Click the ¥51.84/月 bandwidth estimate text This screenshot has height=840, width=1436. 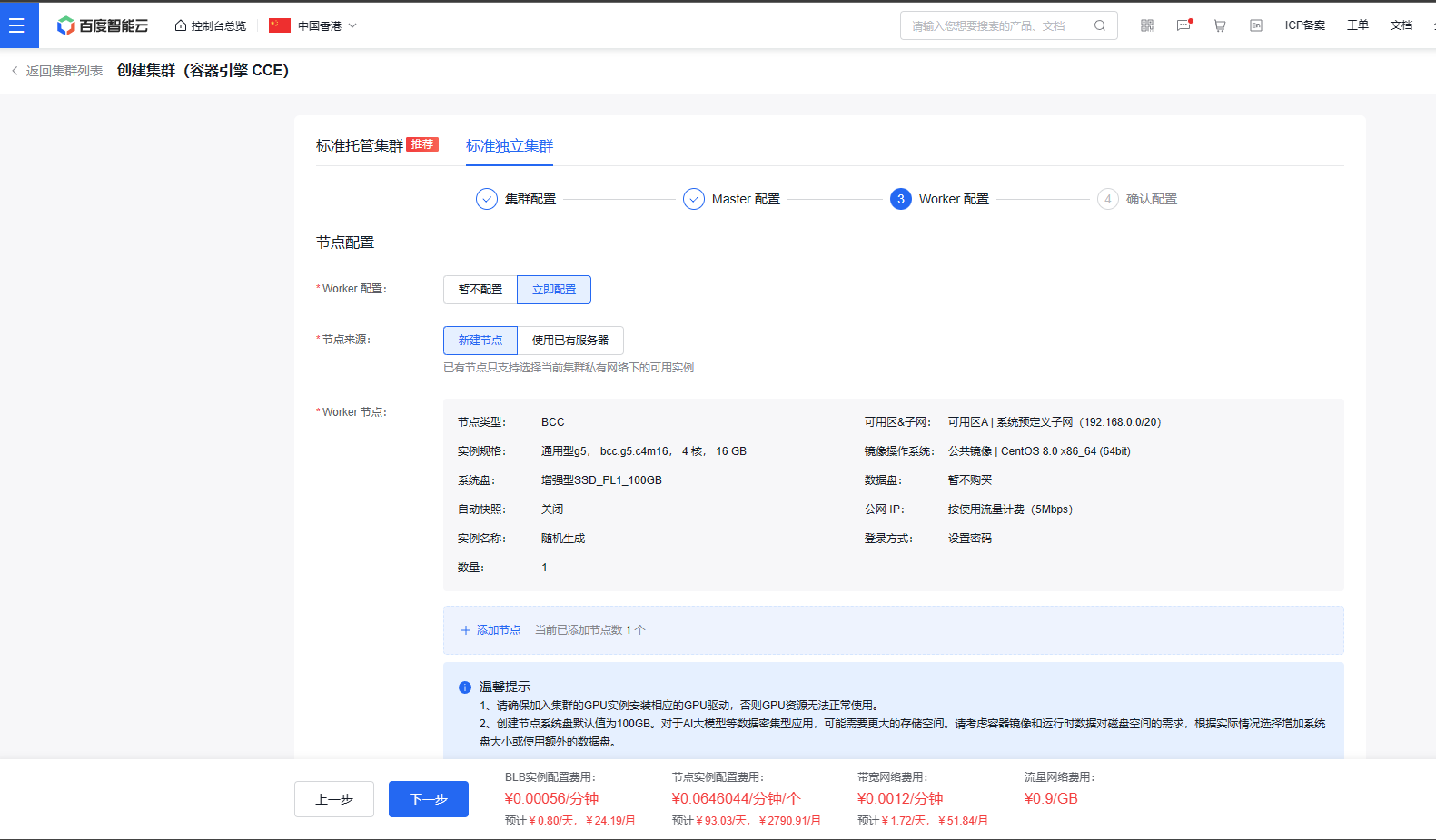(963, 821)
